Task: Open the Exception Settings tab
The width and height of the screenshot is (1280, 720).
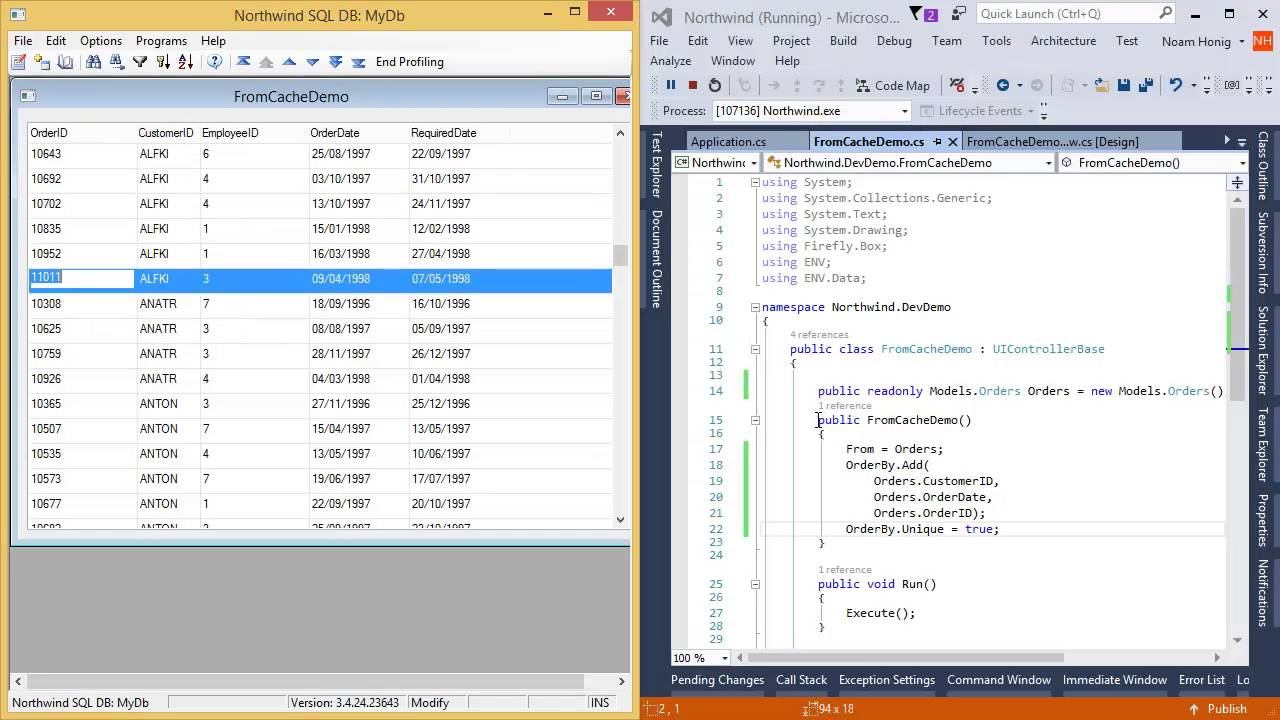Action: (x=886, y=680)
